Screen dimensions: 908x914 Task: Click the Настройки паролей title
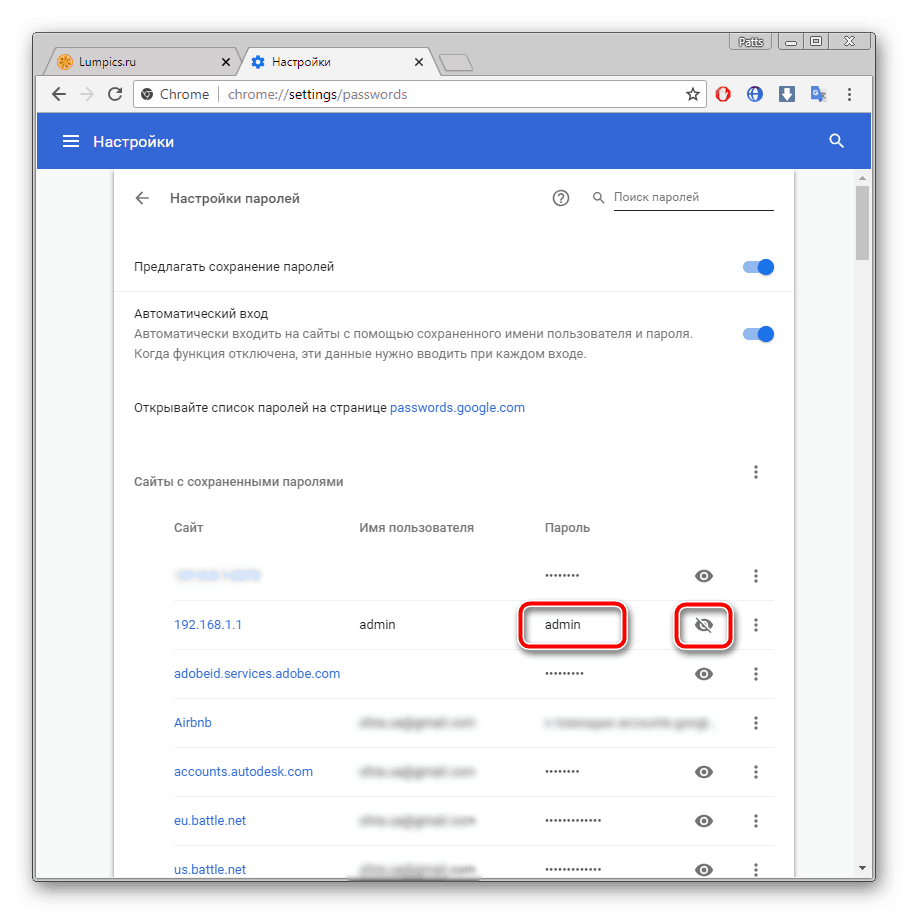click(234, 198)
